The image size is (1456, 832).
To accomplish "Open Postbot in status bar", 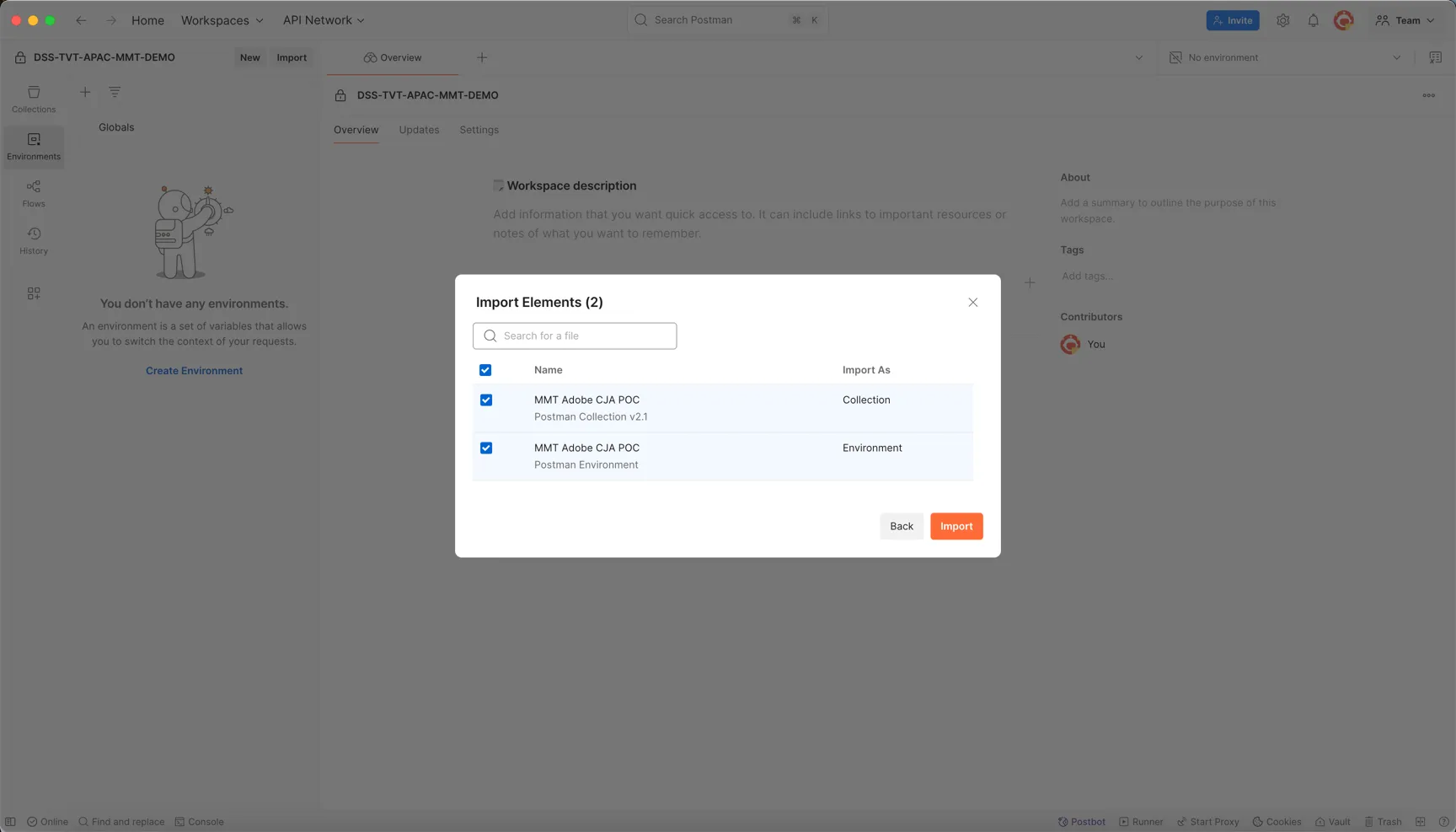I will (1082, 822).
